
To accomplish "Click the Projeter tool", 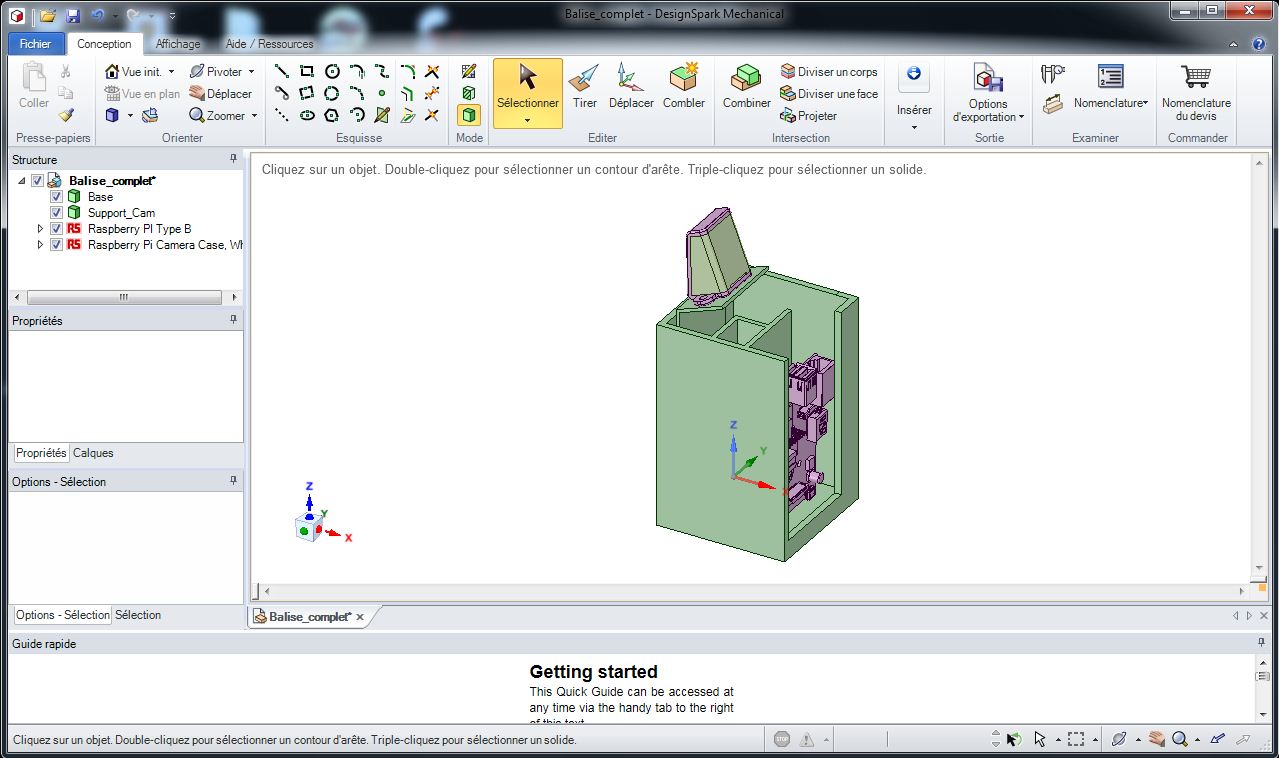I will point(808,116).
